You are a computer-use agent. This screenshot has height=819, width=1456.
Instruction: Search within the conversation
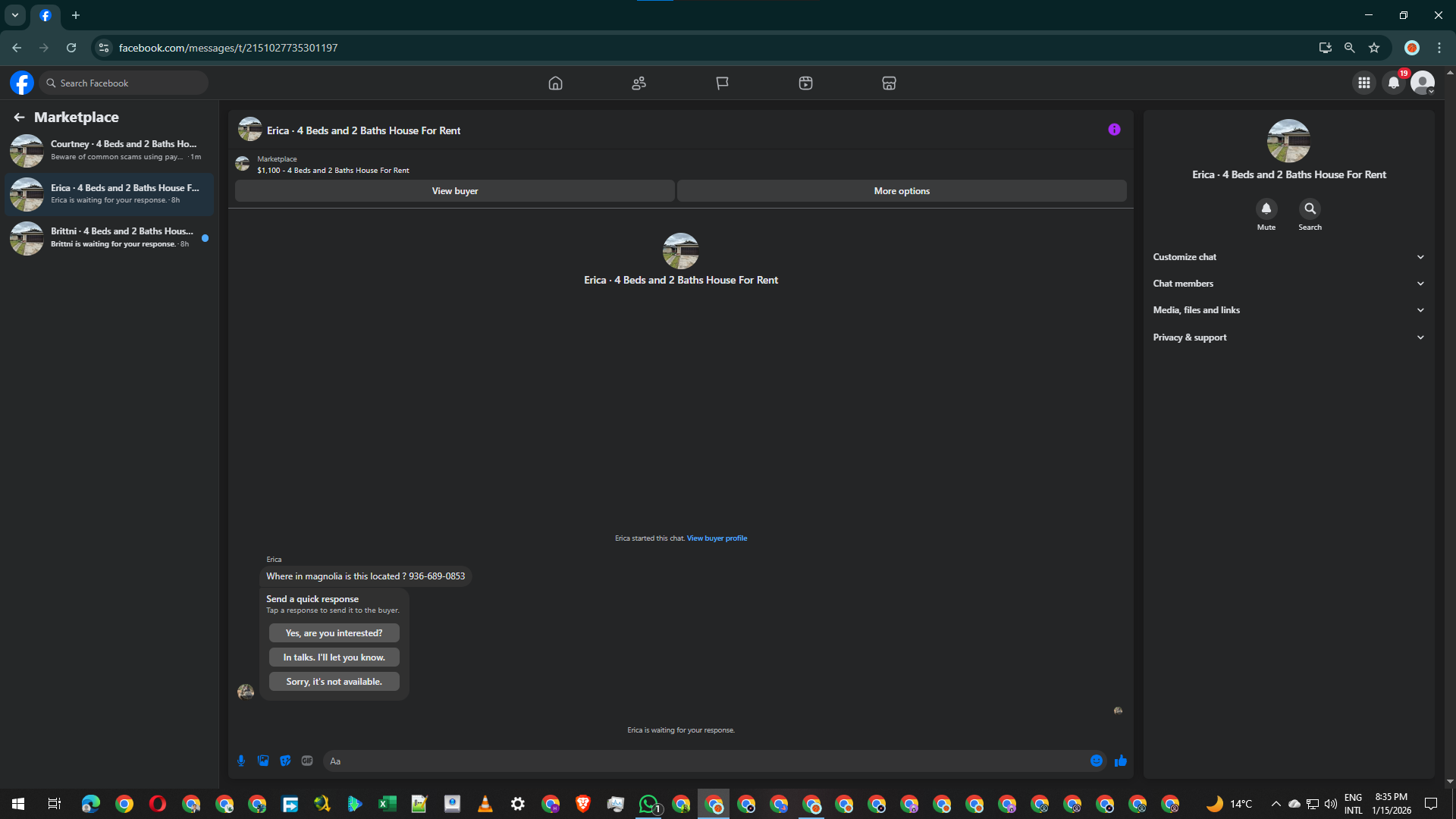[x=1310, y=209]
